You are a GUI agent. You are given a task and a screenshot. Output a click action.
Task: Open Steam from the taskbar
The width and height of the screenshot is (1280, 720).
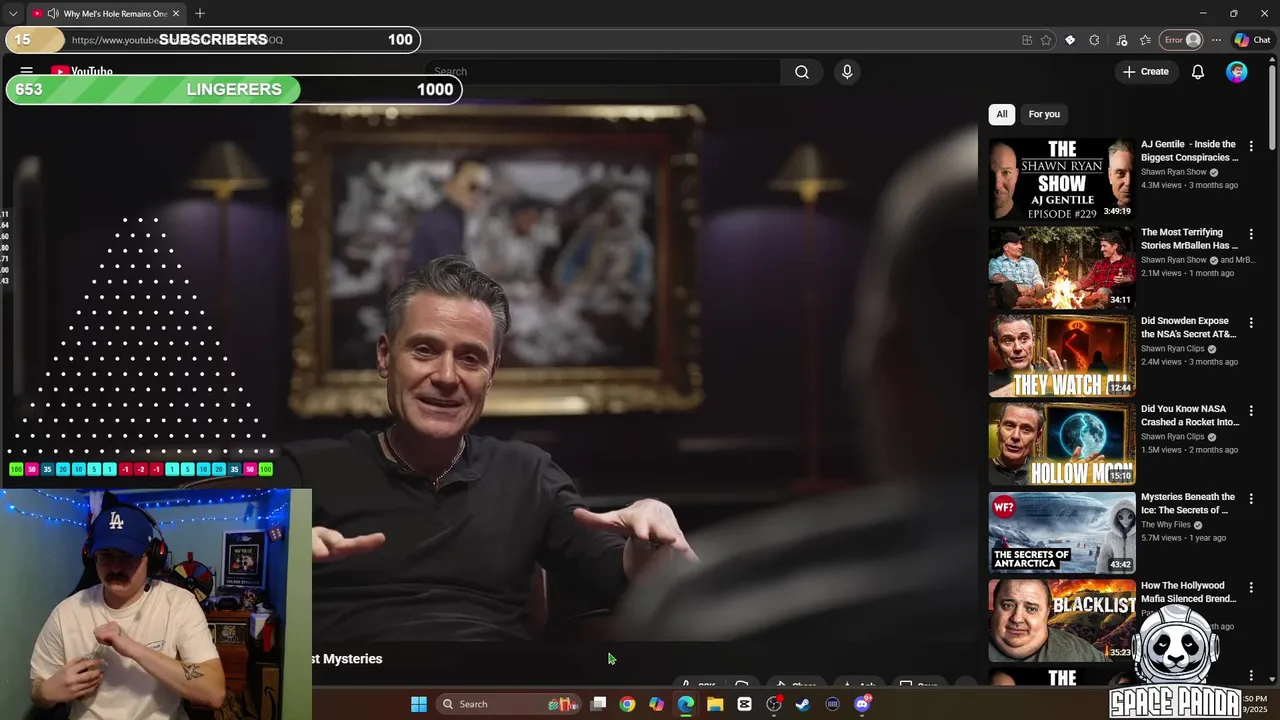click(803, 704)
